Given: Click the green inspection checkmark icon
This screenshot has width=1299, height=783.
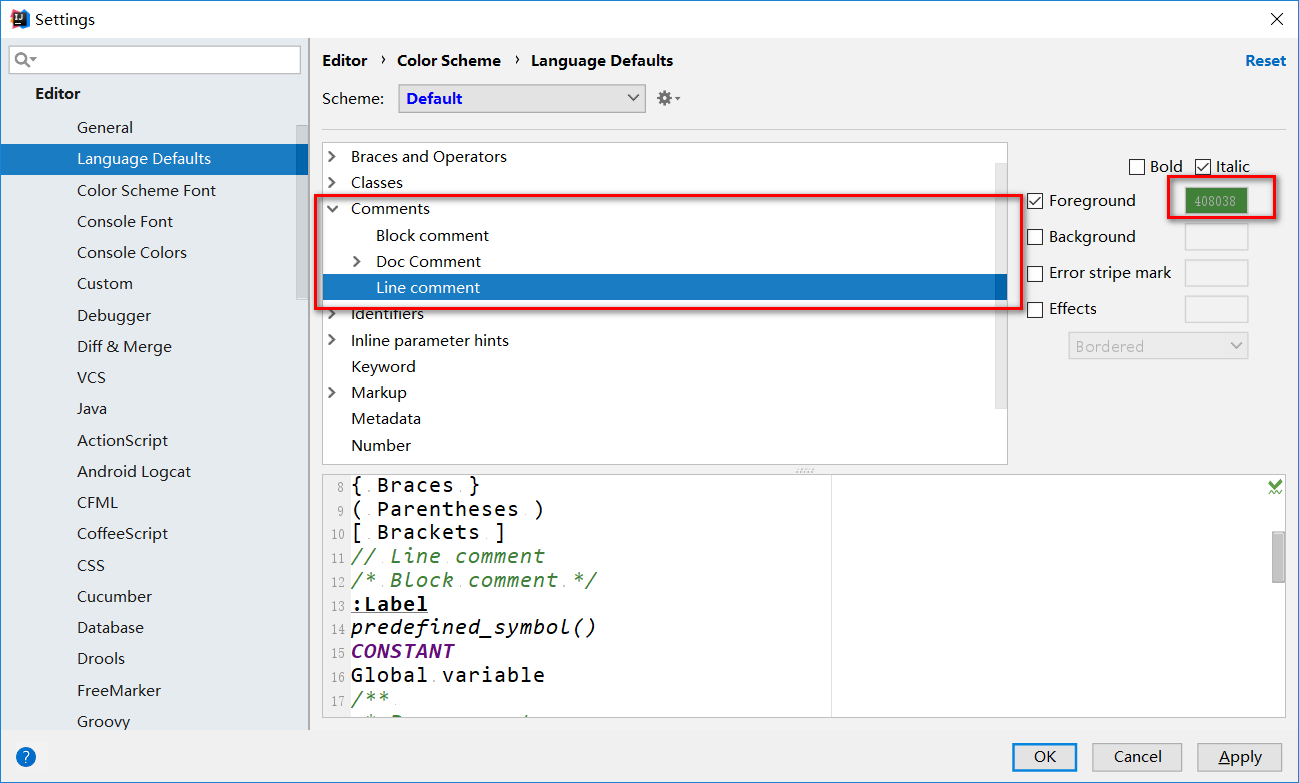Looking at the screenshot, I should point(1275,487).
